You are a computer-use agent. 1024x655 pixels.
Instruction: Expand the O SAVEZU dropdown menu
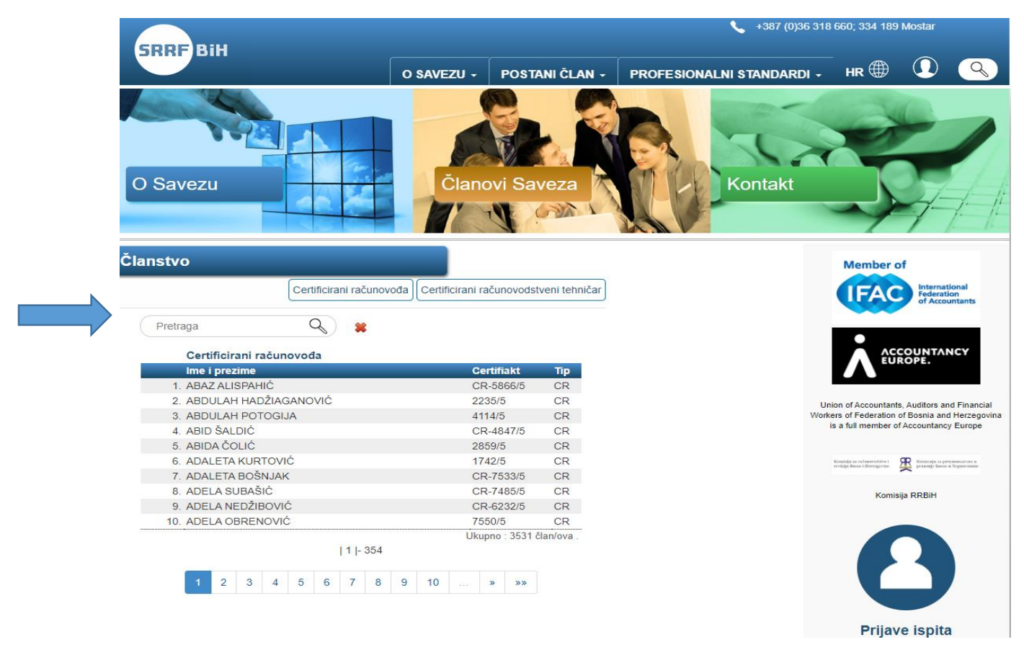coord(439,74)
